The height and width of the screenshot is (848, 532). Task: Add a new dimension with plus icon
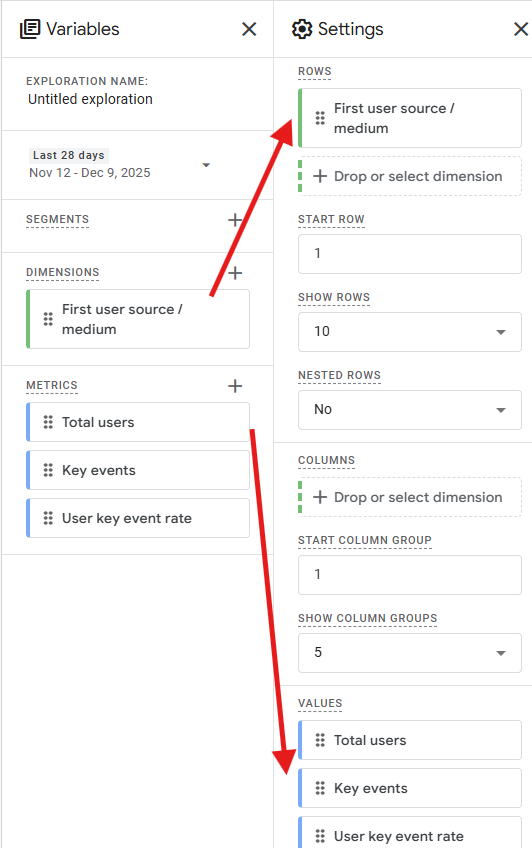(x=235, y=273)
